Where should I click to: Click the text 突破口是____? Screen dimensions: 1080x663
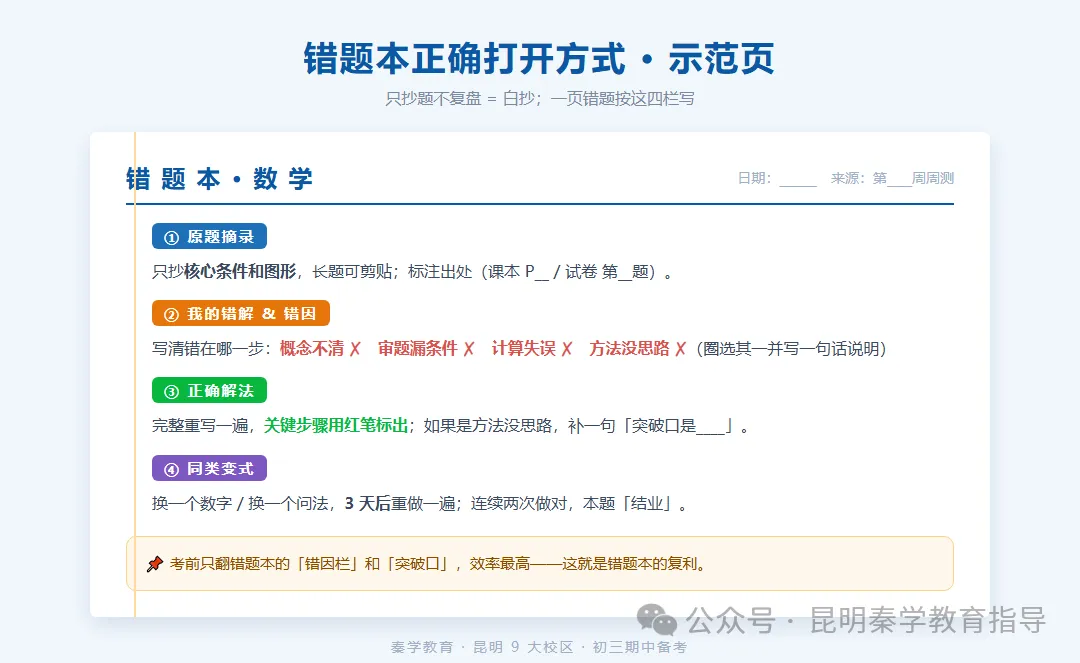tap(678, 425)
